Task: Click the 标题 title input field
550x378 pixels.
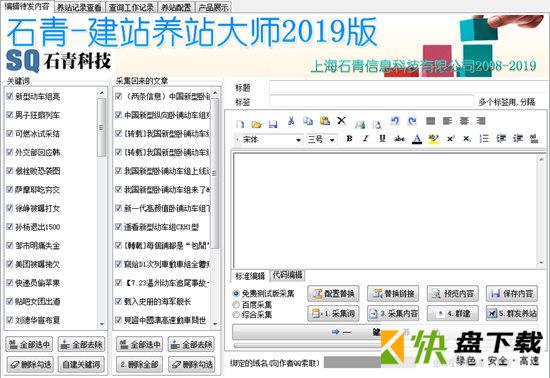Action: point(408,87)
